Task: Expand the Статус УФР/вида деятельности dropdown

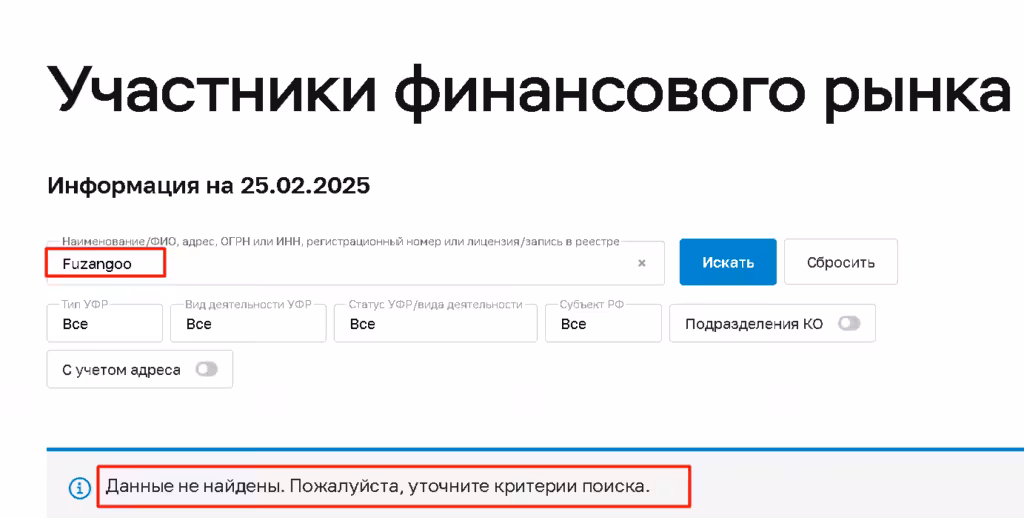Action: [436, 323]
